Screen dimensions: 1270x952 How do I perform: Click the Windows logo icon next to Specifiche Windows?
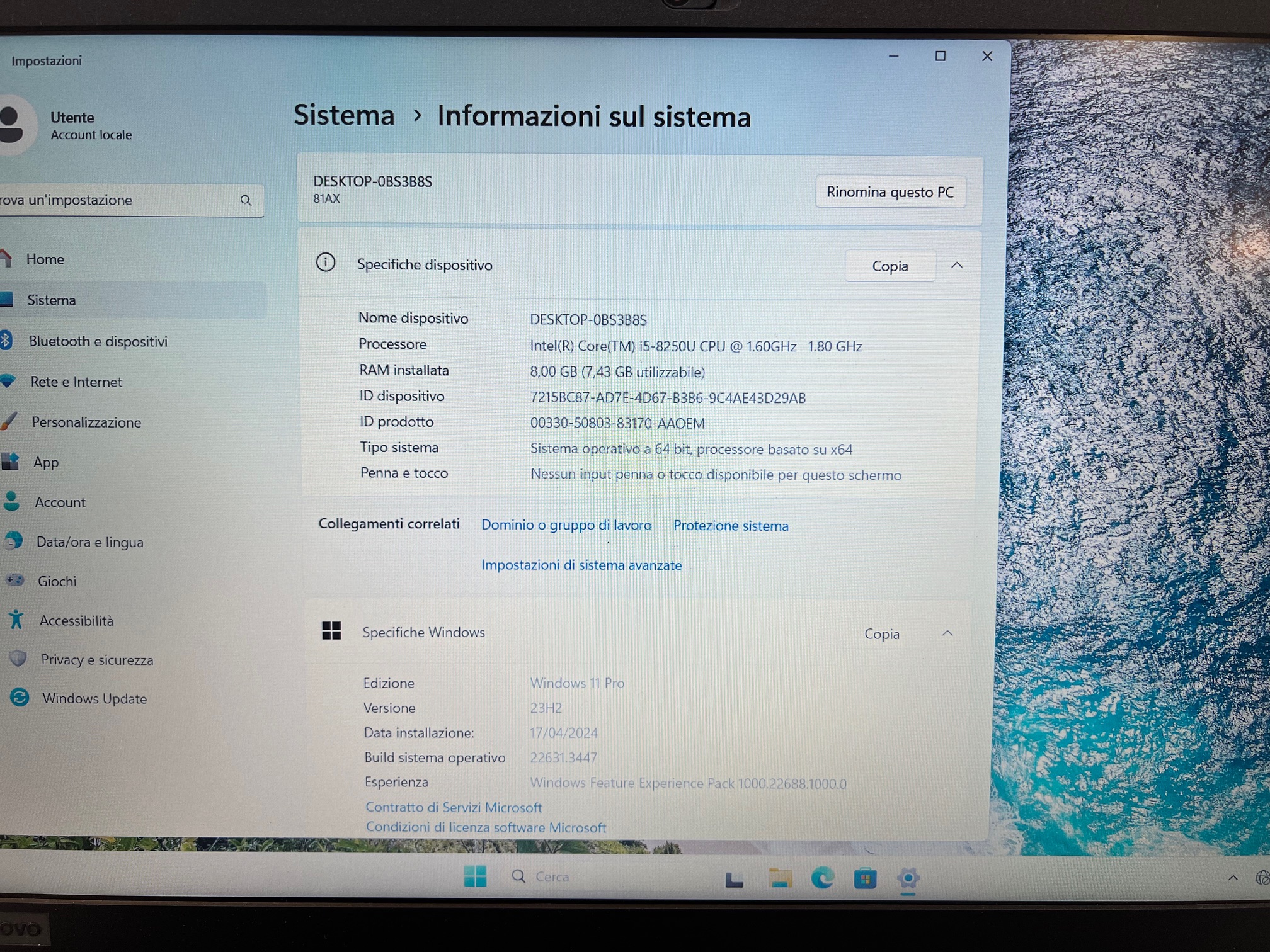point(331,630)
